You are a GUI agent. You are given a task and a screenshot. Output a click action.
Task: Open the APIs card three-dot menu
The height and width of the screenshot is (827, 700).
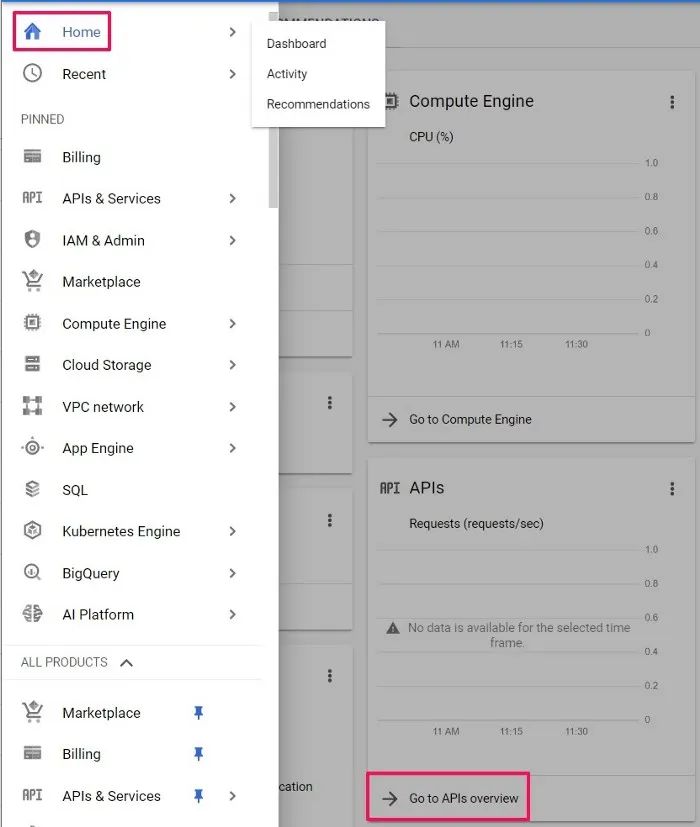tap(672, 488)
